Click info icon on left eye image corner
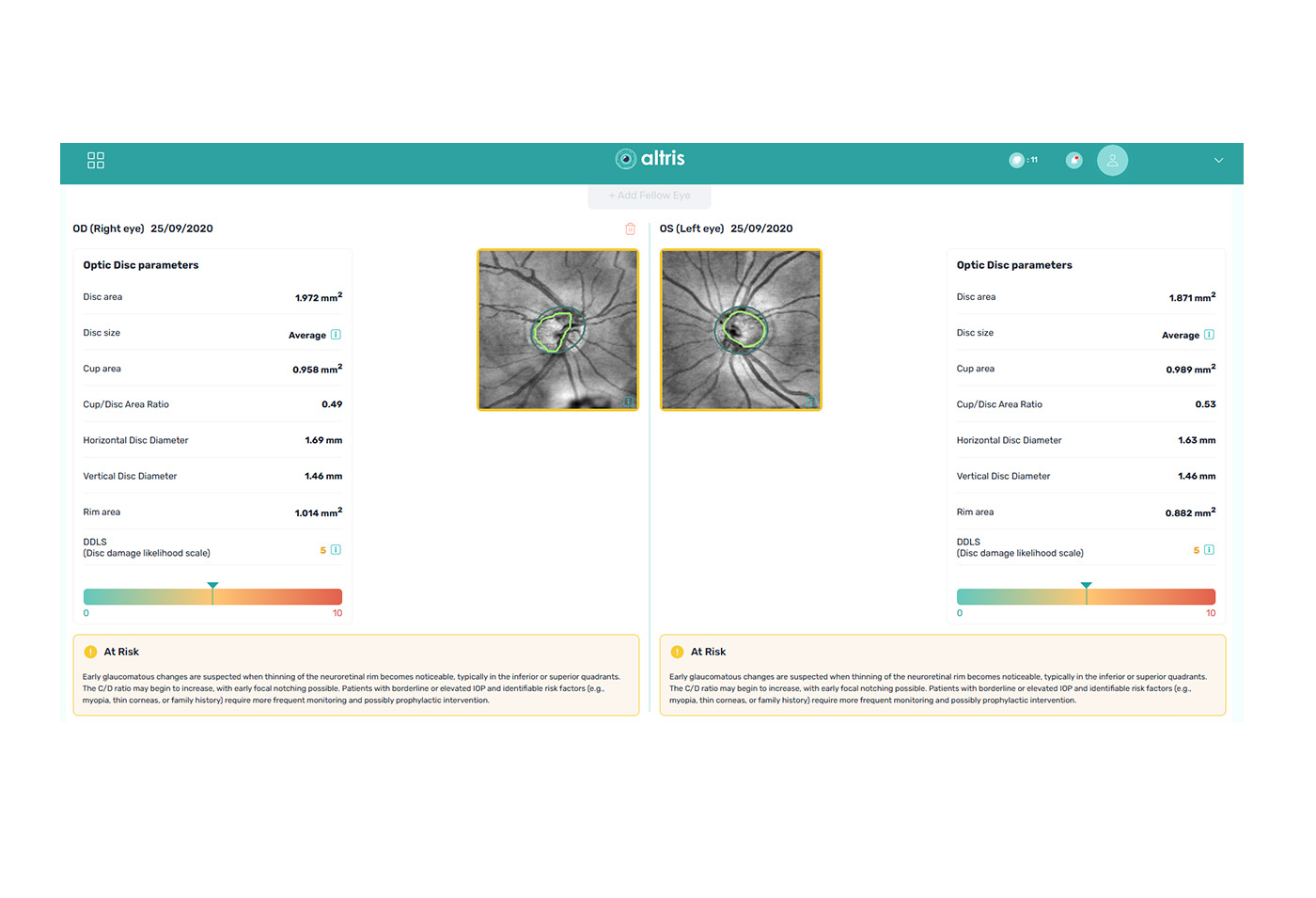The image size is (1316, 898). pyautogui.click(x=810, y=402)
